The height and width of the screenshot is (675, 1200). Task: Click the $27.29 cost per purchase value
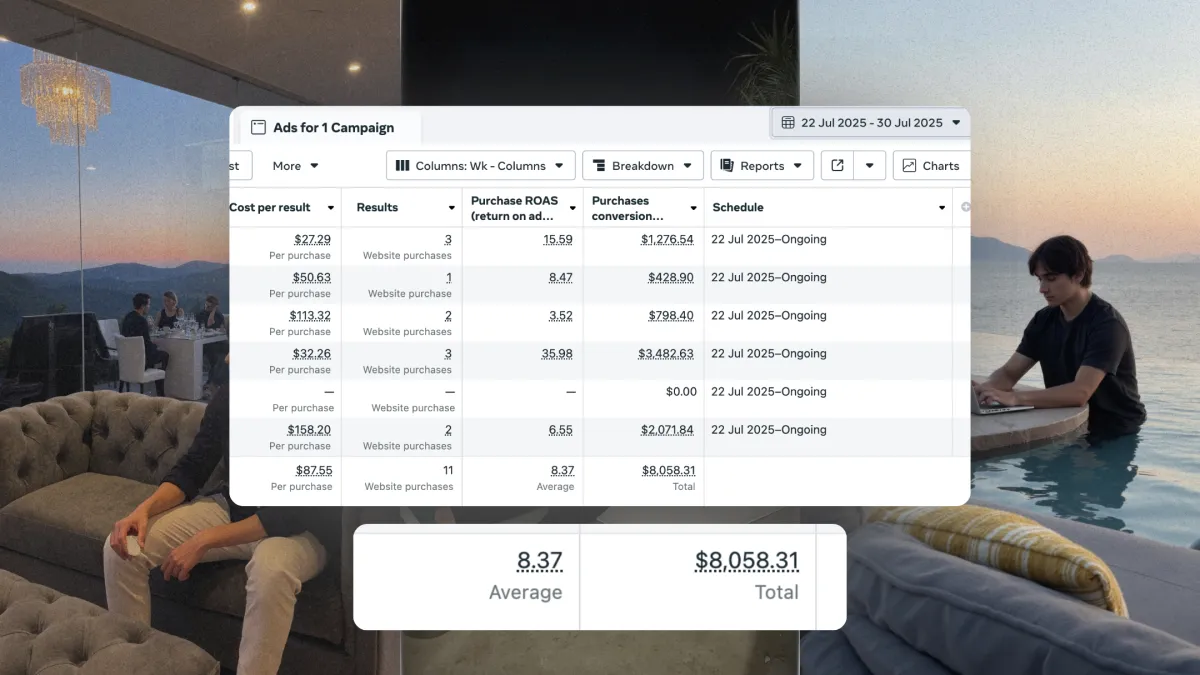tap(312, 240)
